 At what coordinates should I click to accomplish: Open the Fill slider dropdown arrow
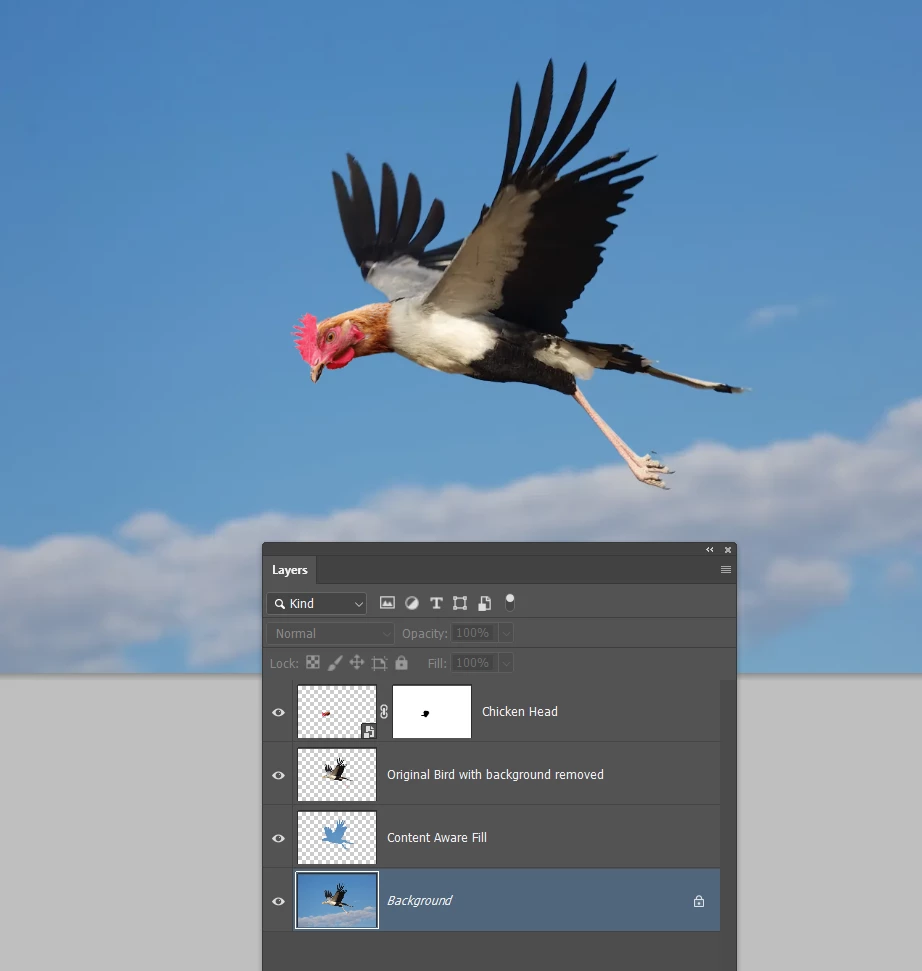(506, 663)
